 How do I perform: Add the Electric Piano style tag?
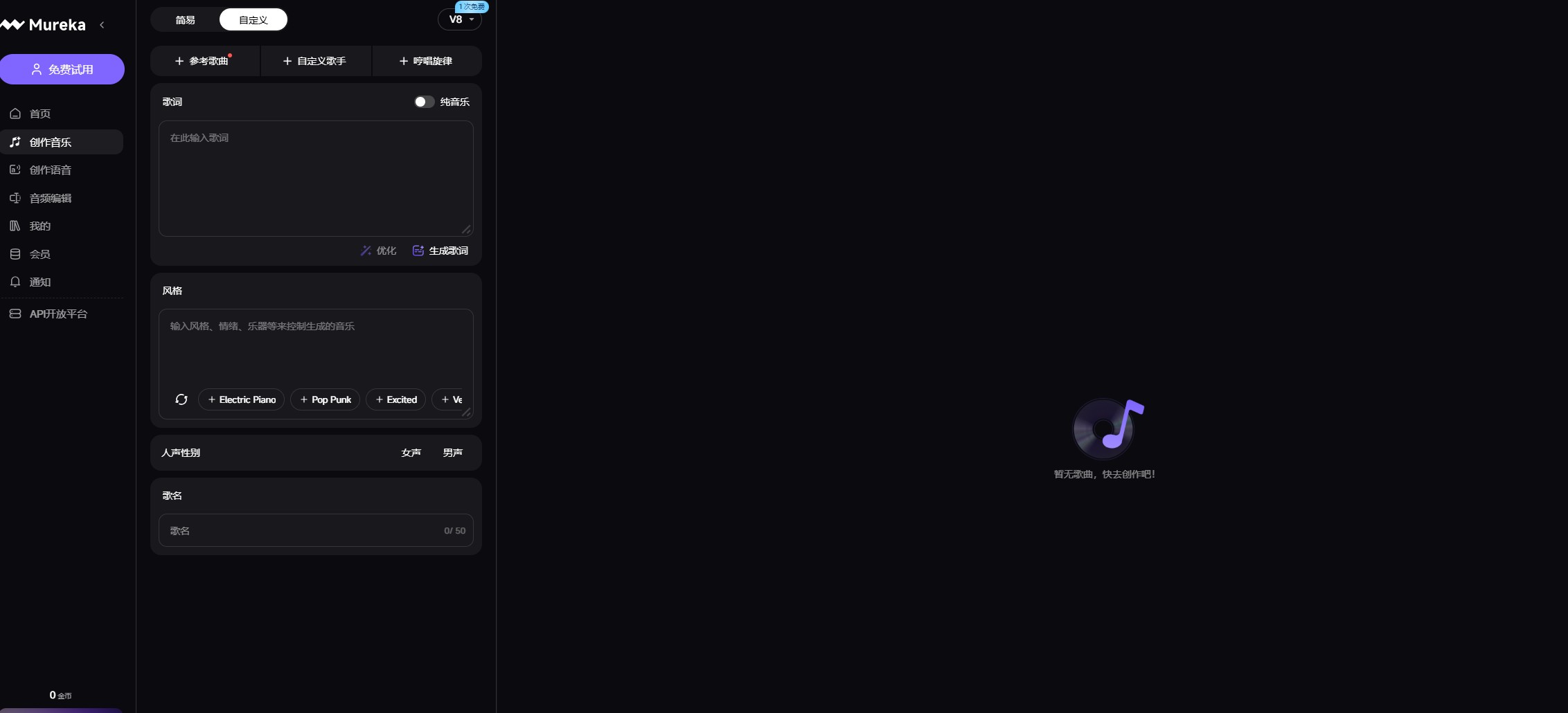(x=242, y=399)
